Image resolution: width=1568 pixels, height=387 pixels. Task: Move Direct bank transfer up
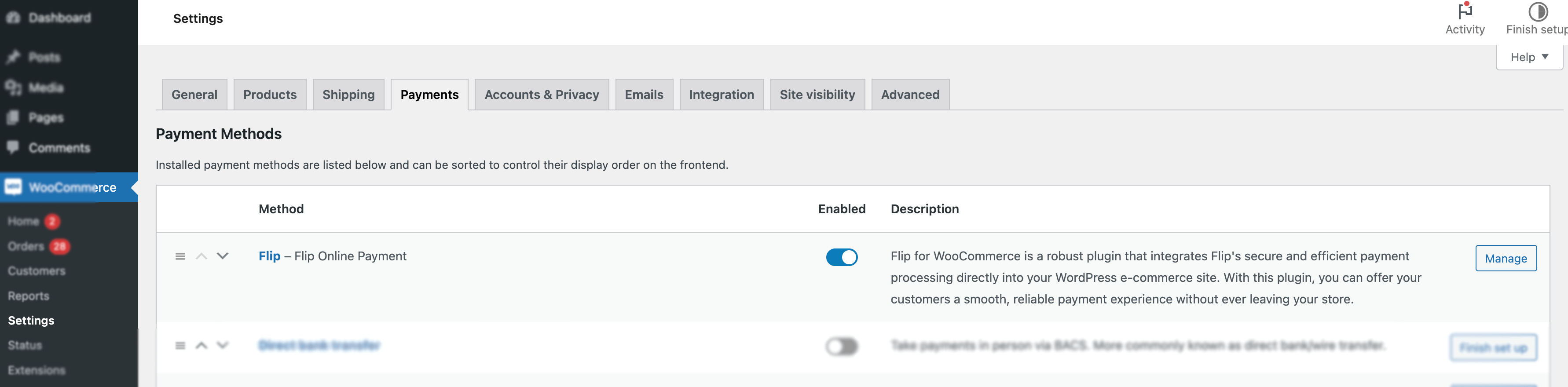point(201,346)
